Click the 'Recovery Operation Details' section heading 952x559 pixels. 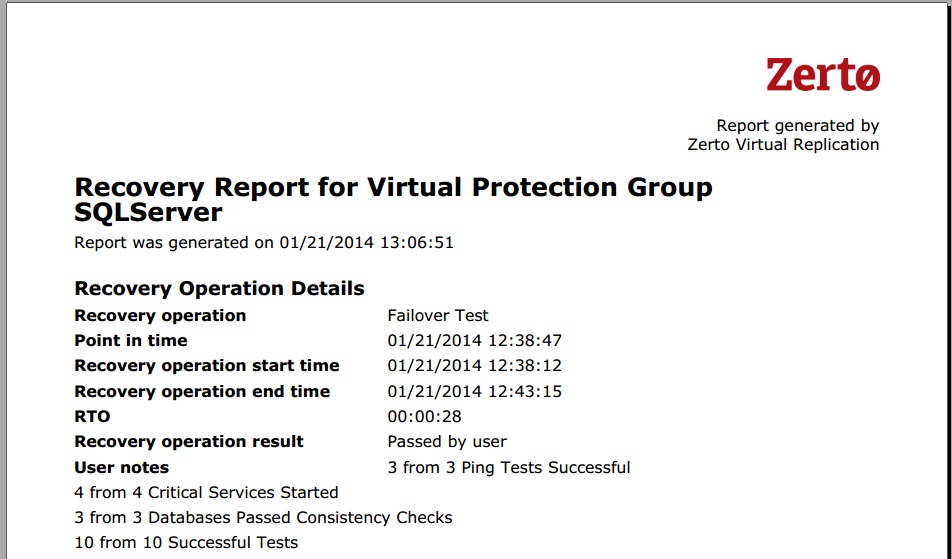point(219,288)
